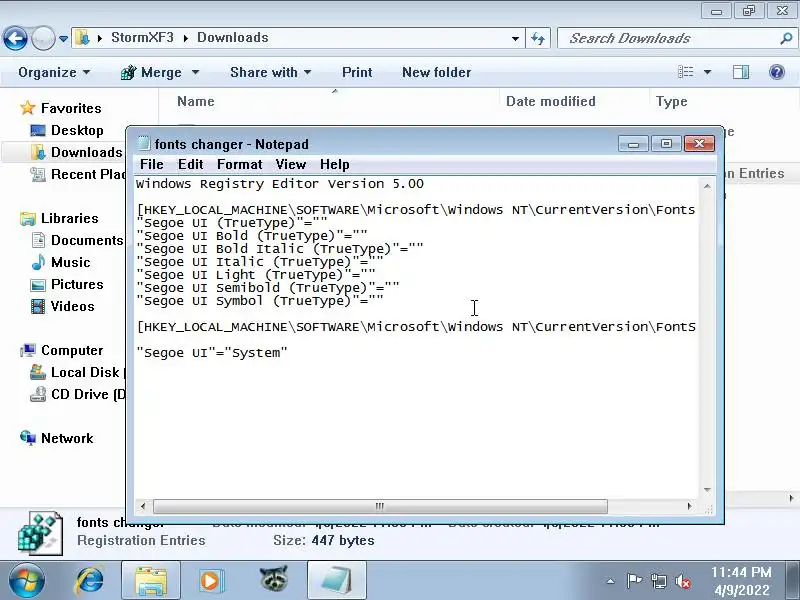Open the Notepad Help menu
This screenshot has width=800, height=600.
335,164
